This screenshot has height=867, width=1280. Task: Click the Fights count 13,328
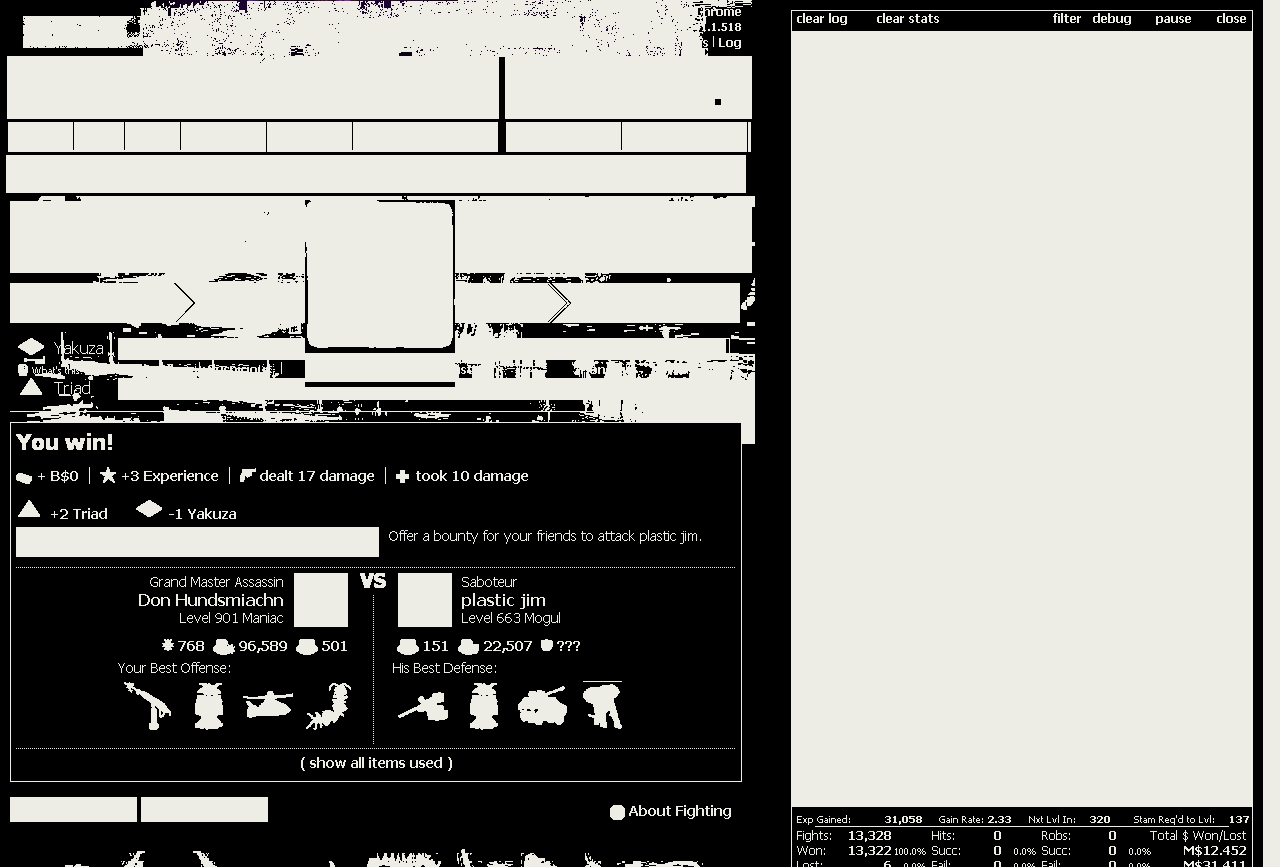(869, 836)
